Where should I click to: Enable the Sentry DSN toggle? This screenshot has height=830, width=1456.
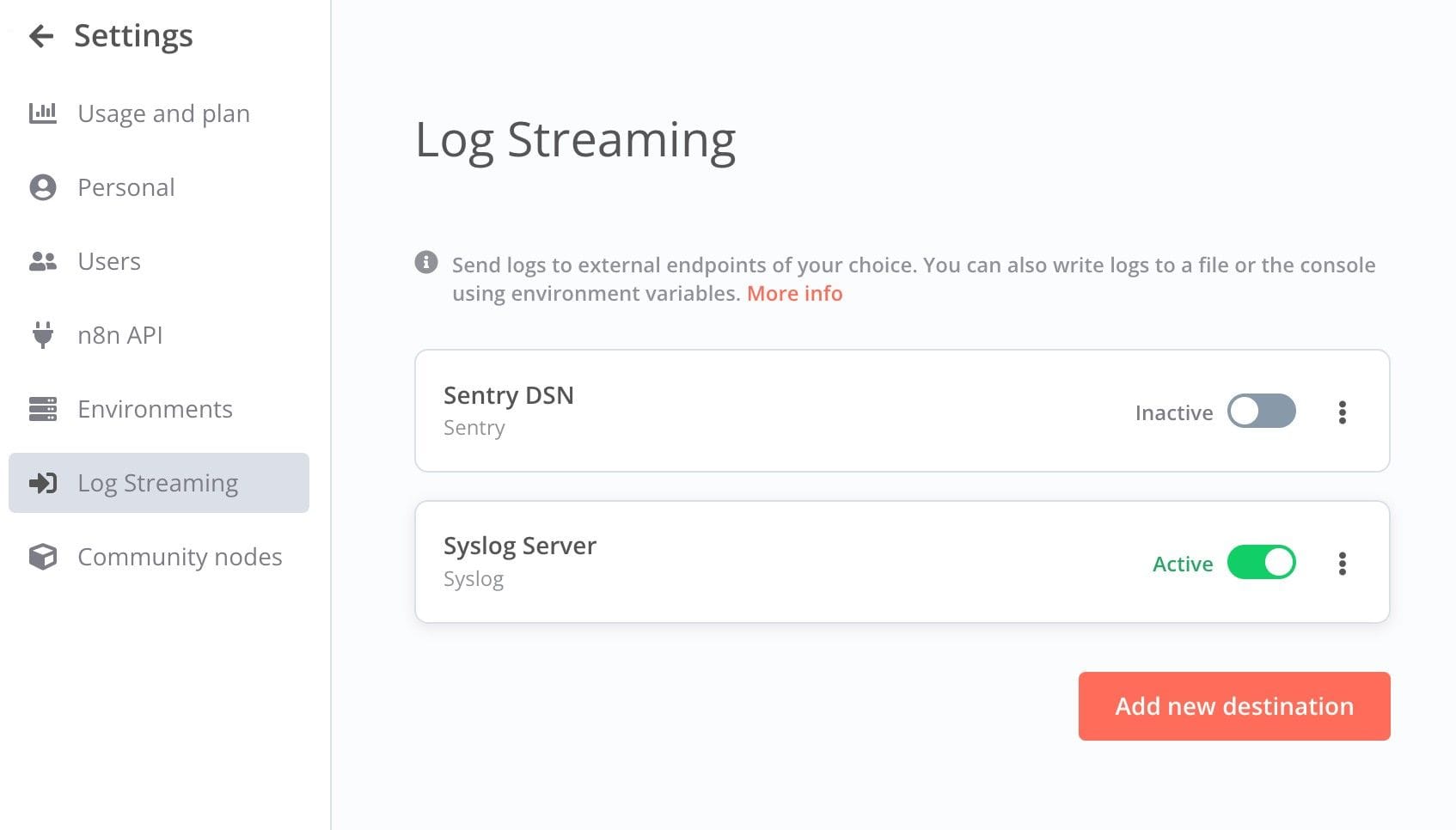click(1261, 412)
